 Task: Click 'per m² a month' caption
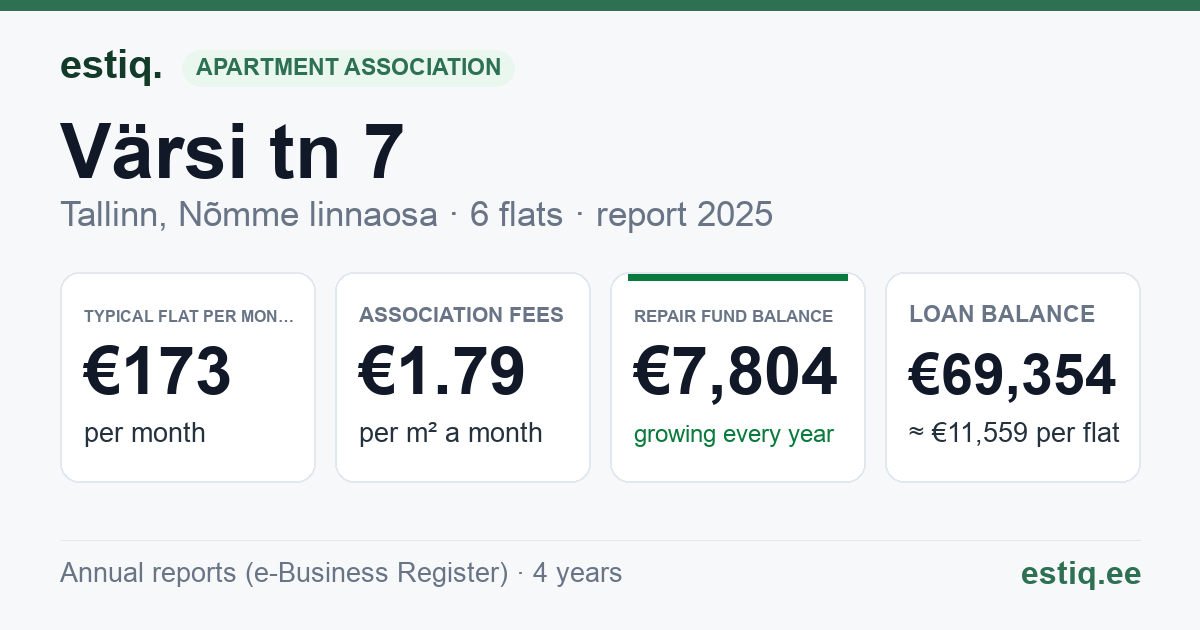(450, 433)
